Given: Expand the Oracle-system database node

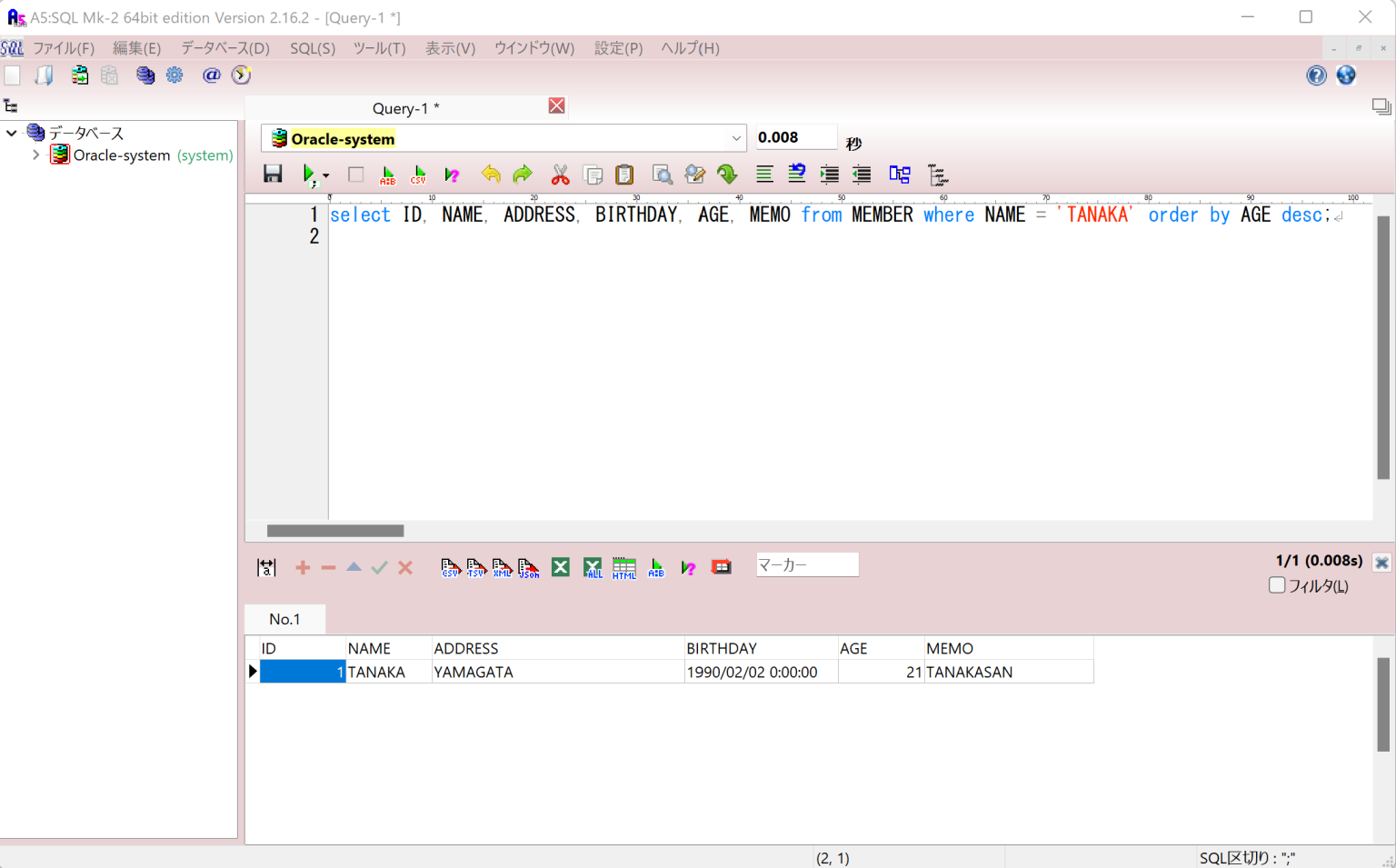Looking at the screenshot, I should 35,155.
